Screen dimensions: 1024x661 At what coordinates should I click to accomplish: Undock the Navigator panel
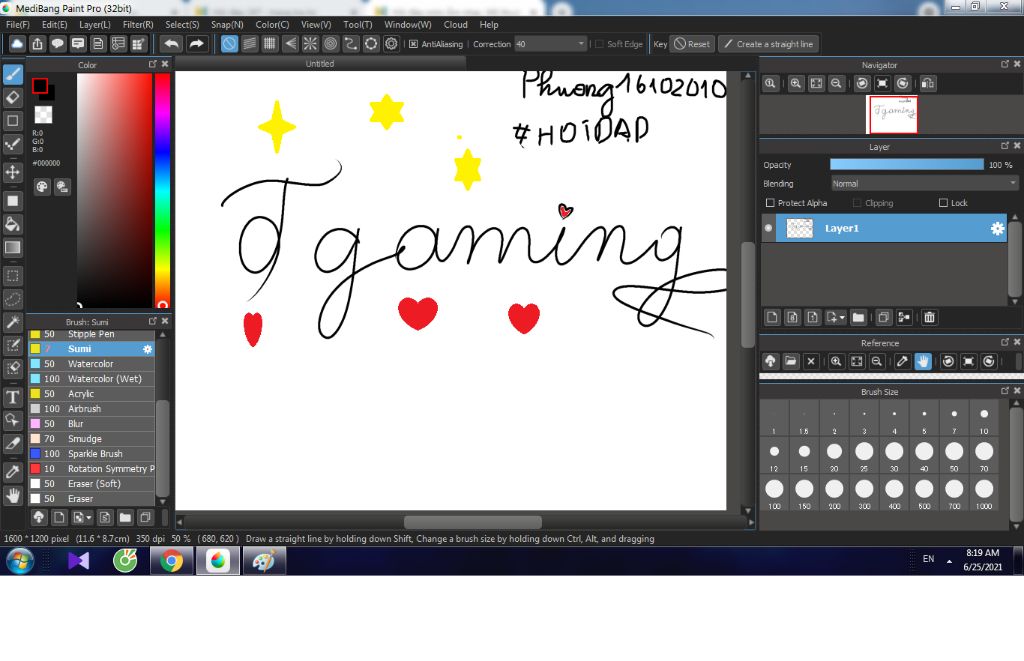[x=1005, y=64]
